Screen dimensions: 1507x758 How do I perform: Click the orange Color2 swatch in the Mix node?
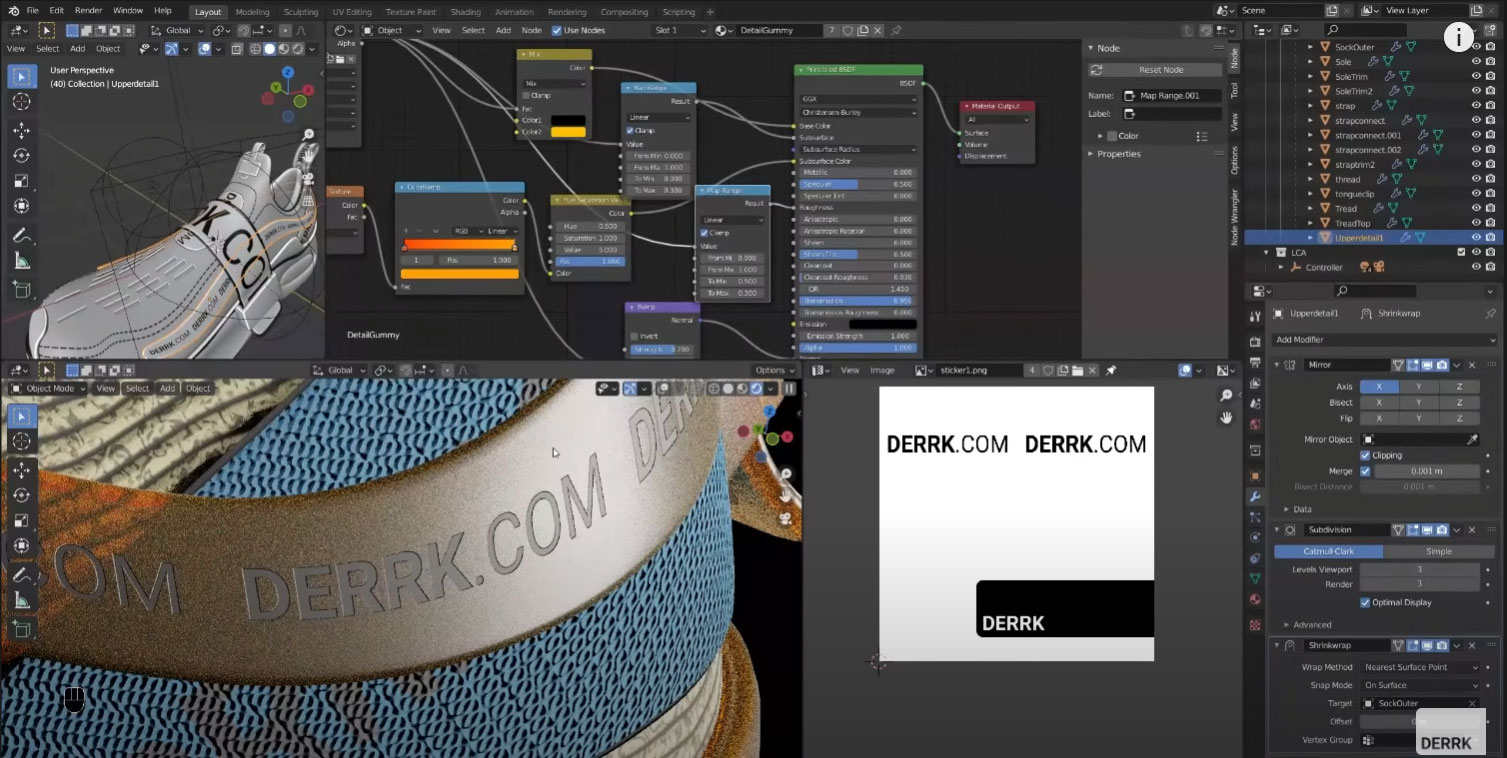[566, 131]
